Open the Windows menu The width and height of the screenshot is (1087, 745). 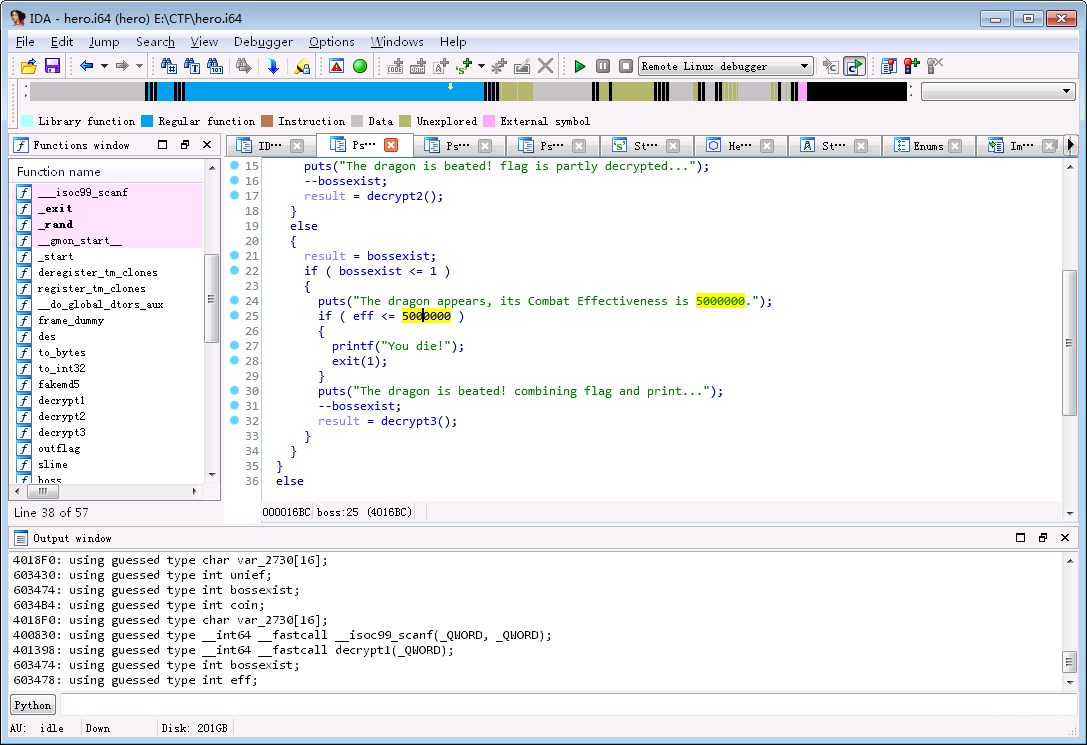tap(397, 42)
